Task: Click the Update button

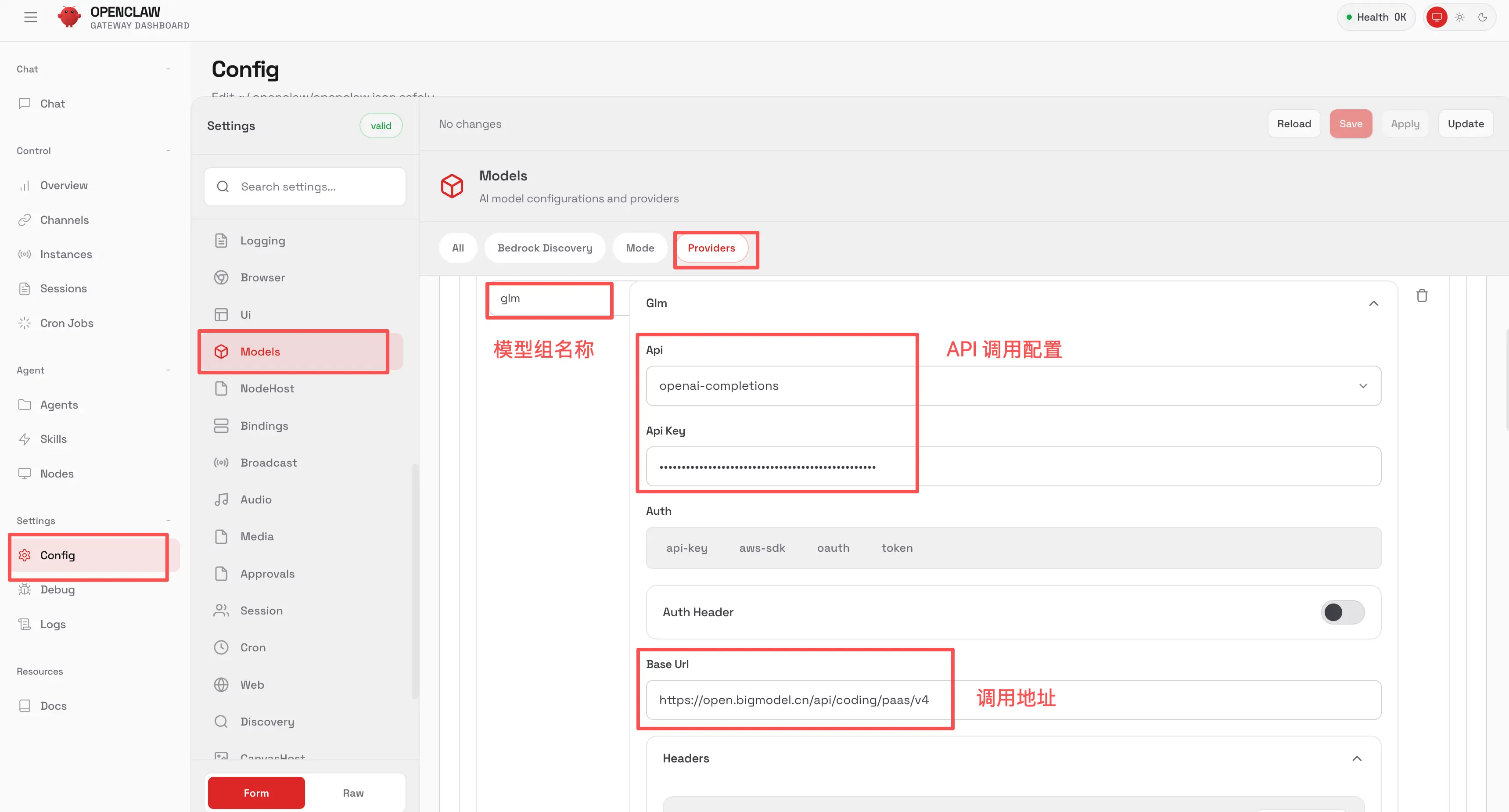Action: click(x=1465, y=124)
